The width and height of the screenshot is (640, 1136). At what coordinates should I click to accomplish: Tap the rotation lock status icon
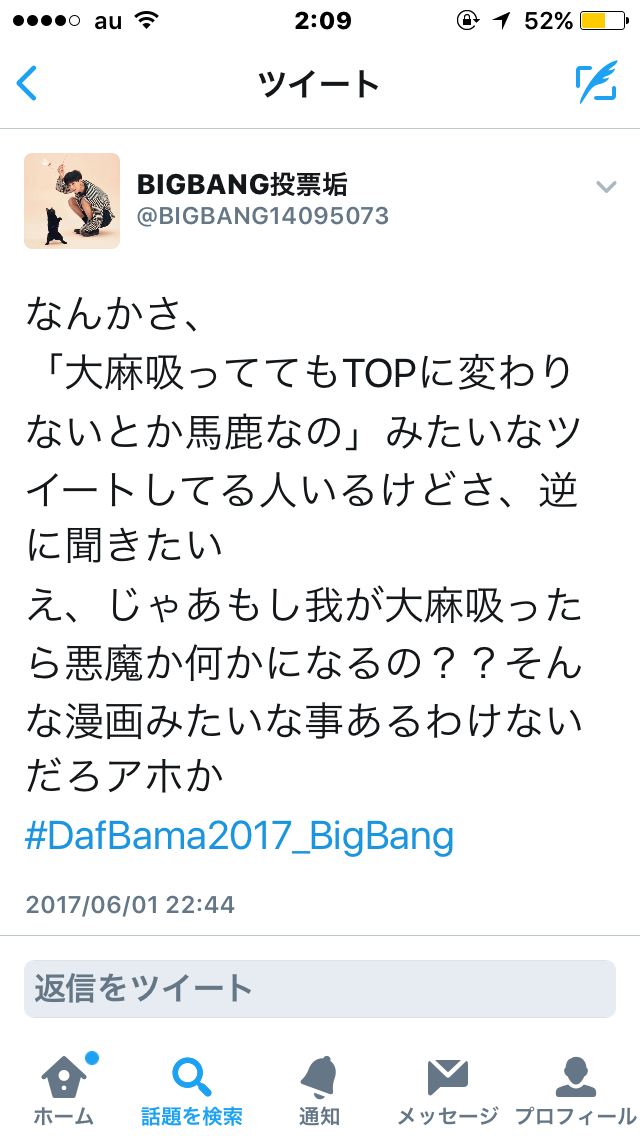468,21
